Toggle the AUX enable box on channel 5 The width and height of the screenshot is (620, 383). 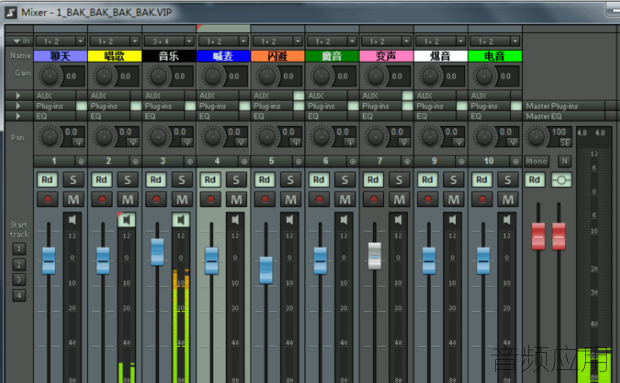click(x=299, y=96)
